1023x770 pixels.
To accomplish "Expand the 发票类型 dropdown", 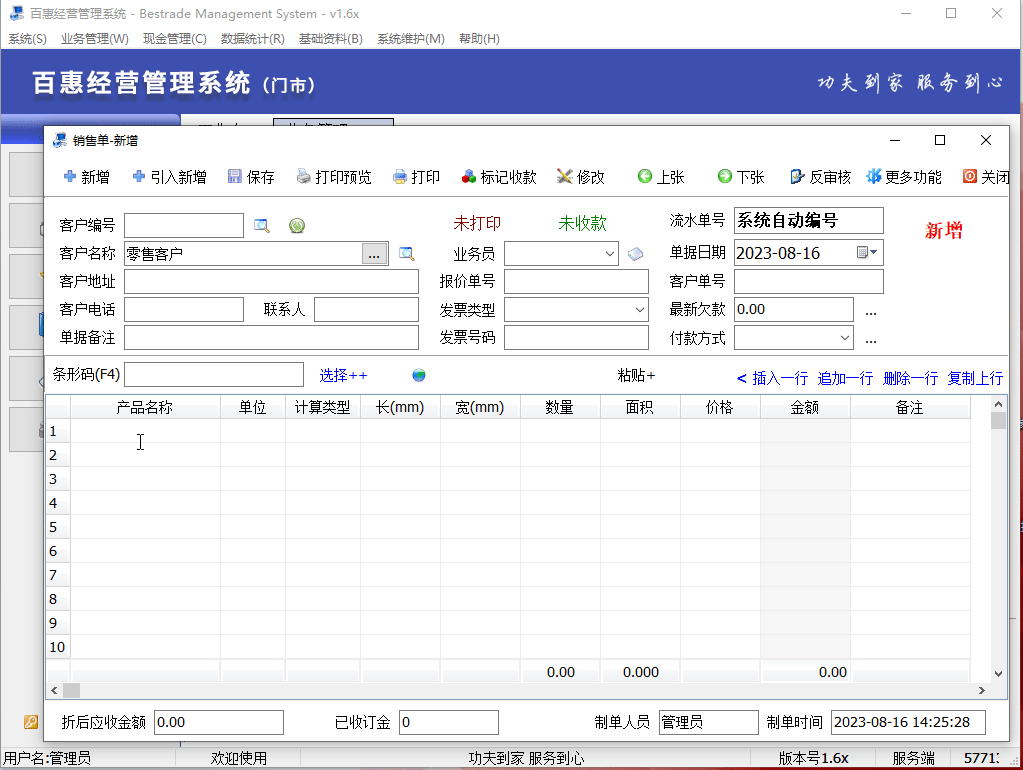I will coord(640,310).
